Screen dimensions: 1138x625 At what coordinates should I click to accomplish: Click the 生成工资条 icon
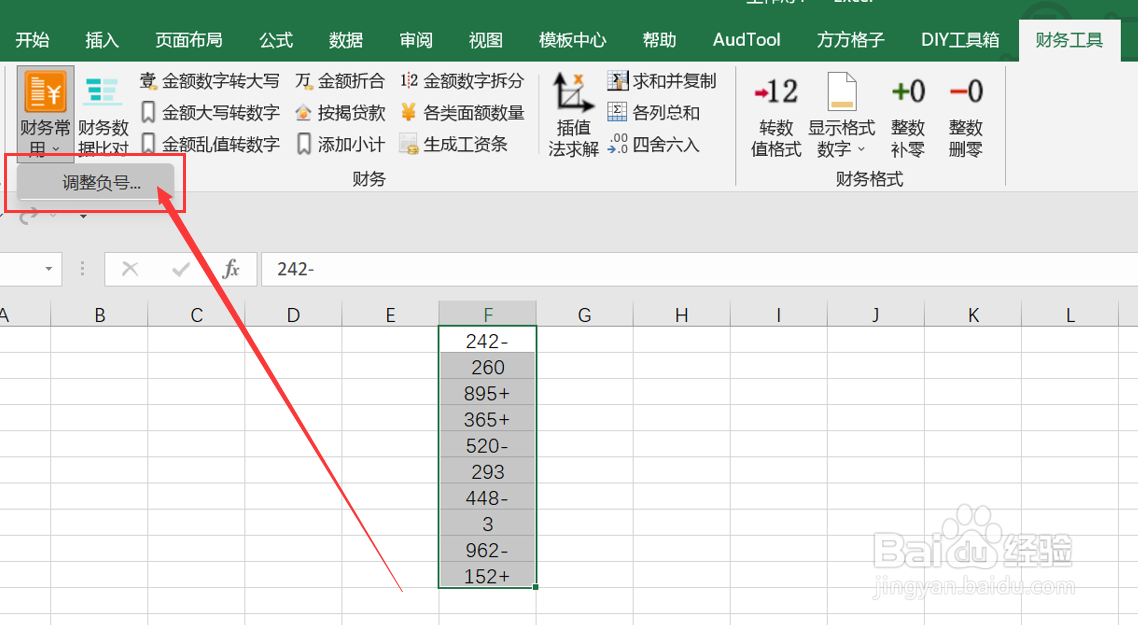pyautogui.click(x=463, y=143)
